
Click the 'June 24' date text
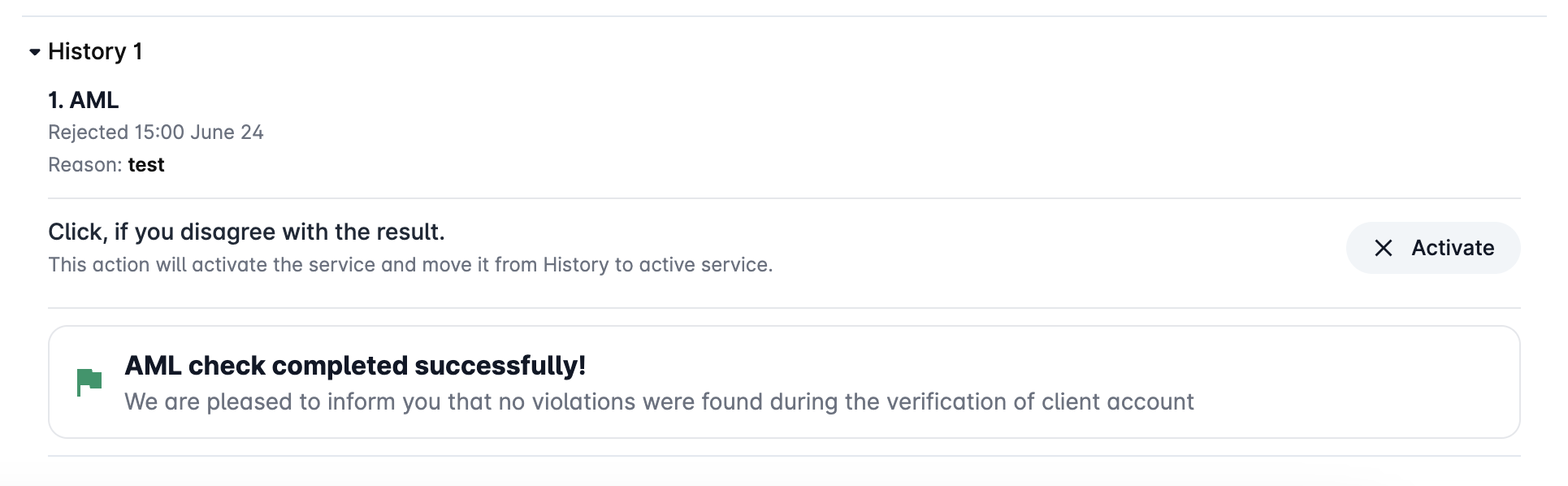tap(227, 132)
